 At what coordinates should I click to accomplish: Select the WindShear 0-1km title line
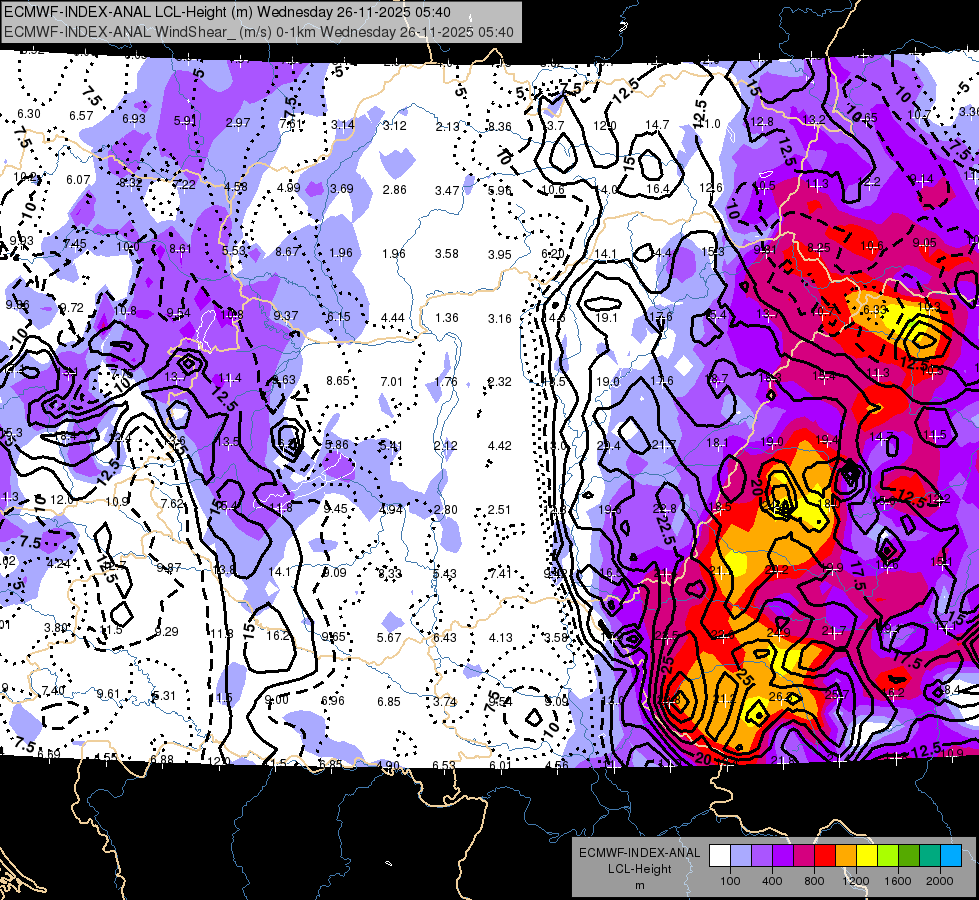[258, 32]
